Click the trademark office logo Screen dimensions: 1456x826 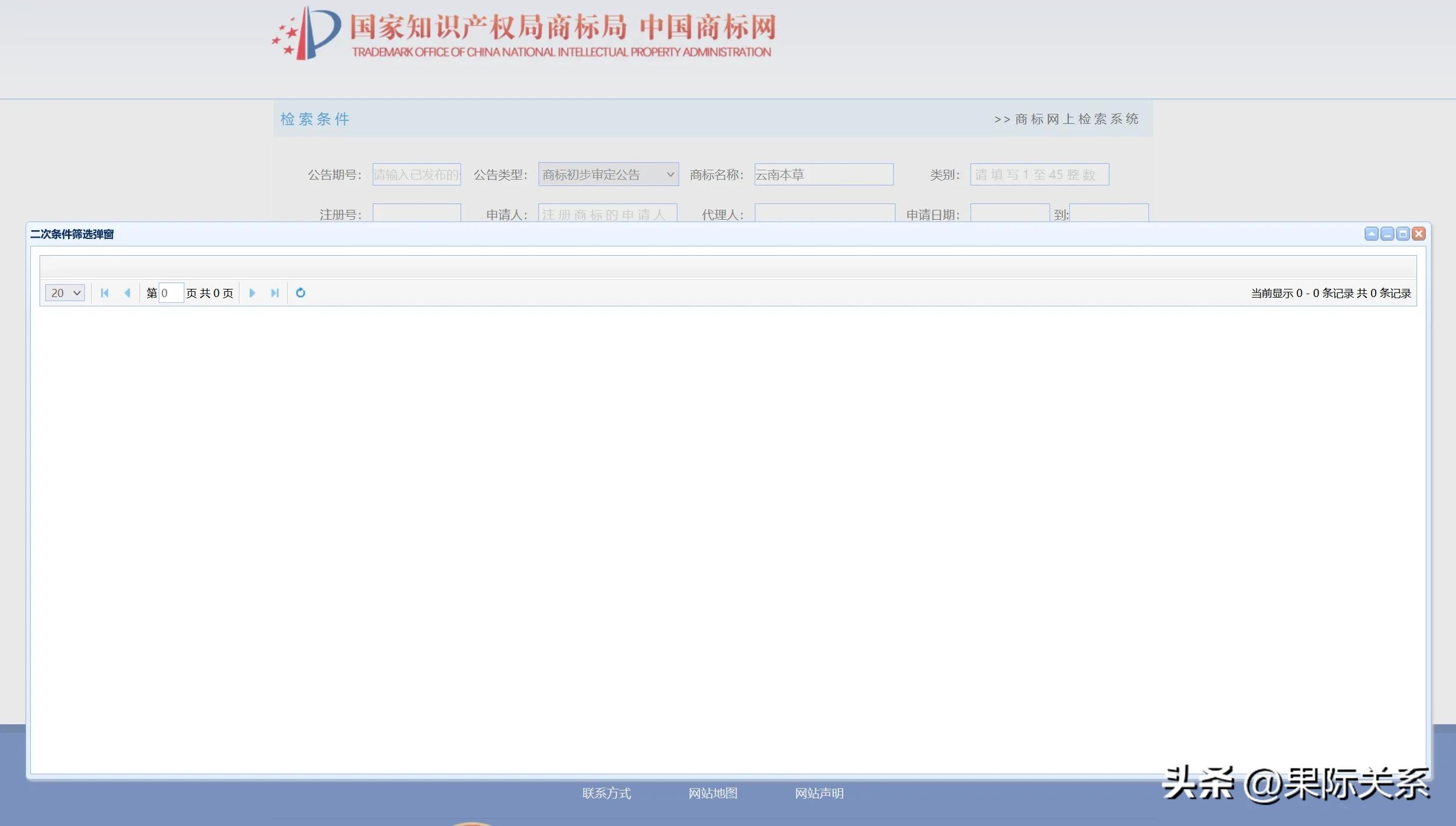coord(523,32)
